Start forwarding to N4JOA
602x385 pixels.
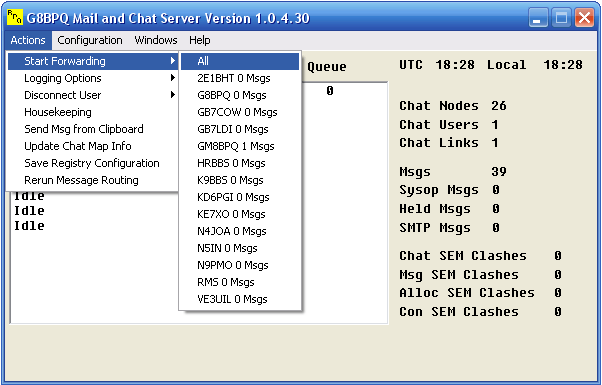point(240,231)
